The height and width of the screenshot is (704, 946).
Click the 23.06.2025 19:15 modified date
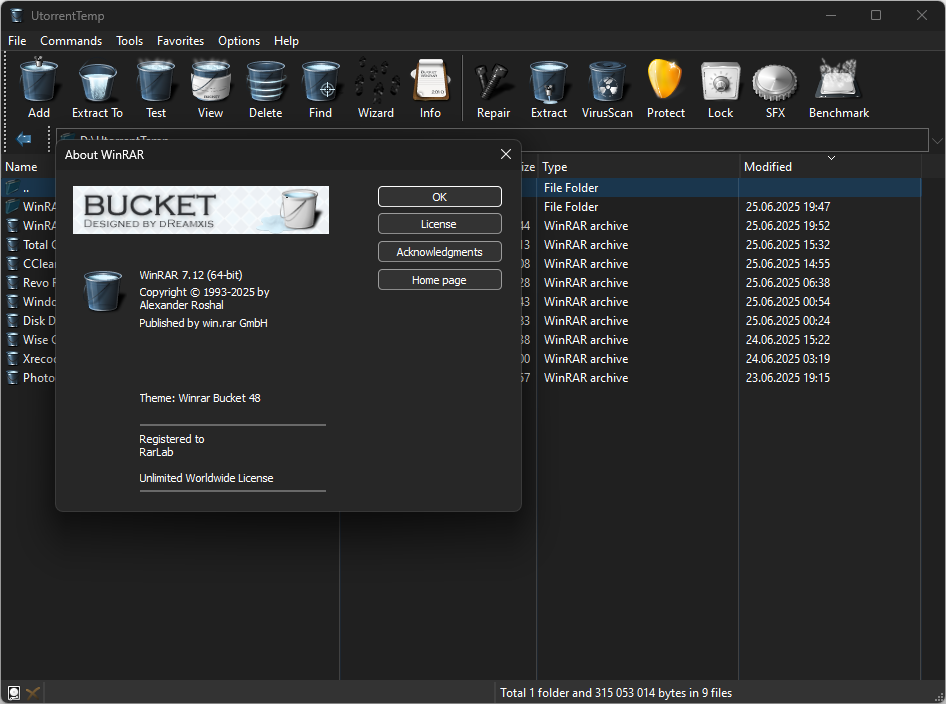point(787,378)
